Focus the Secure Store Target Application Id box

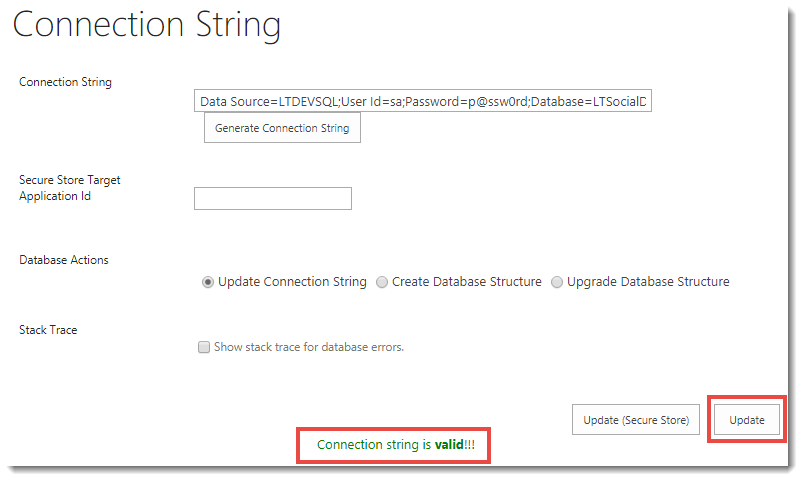point(272,199)
